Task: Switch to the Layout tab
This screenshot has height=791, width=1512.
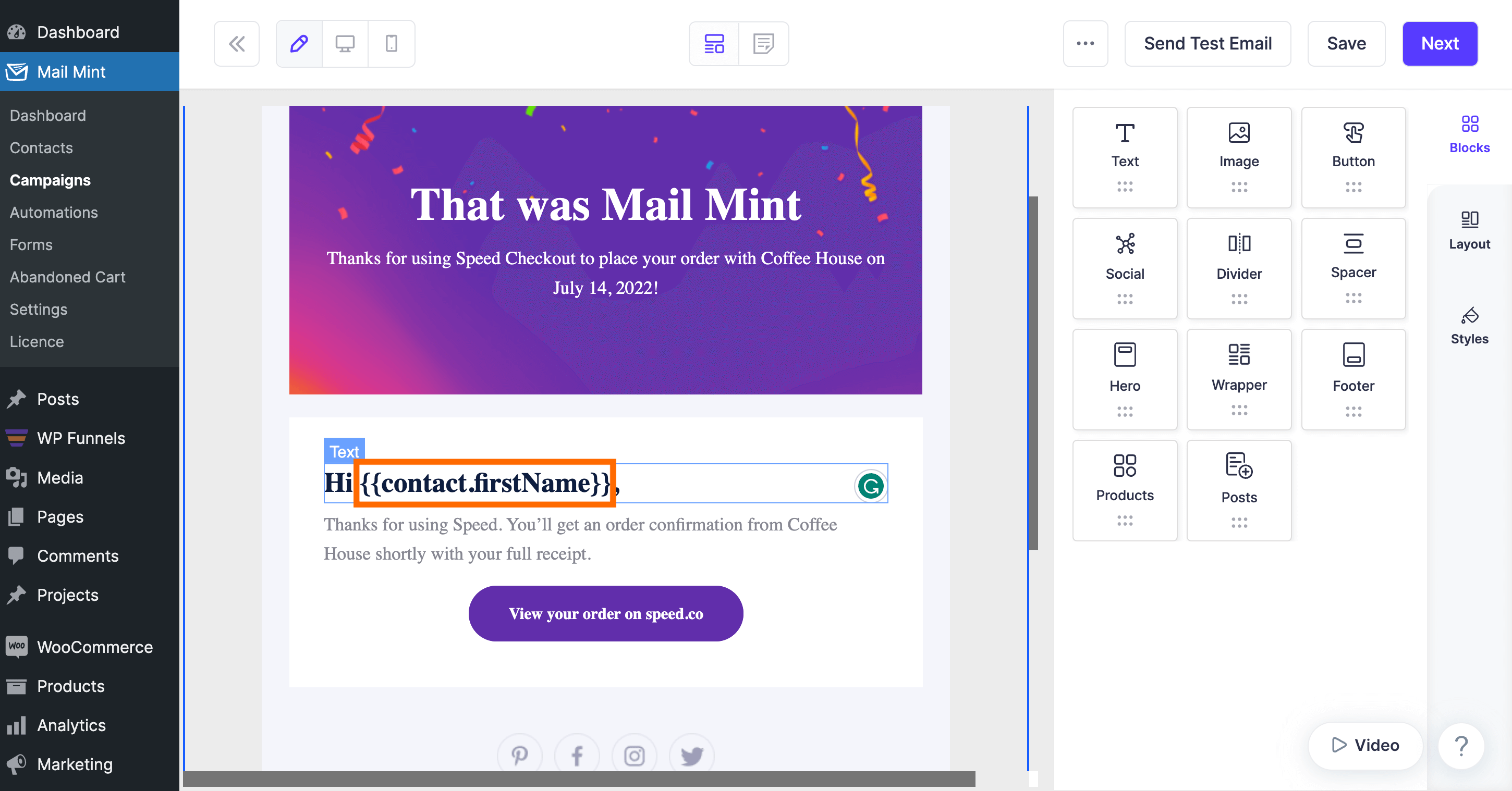Action: coord(1469,231)
